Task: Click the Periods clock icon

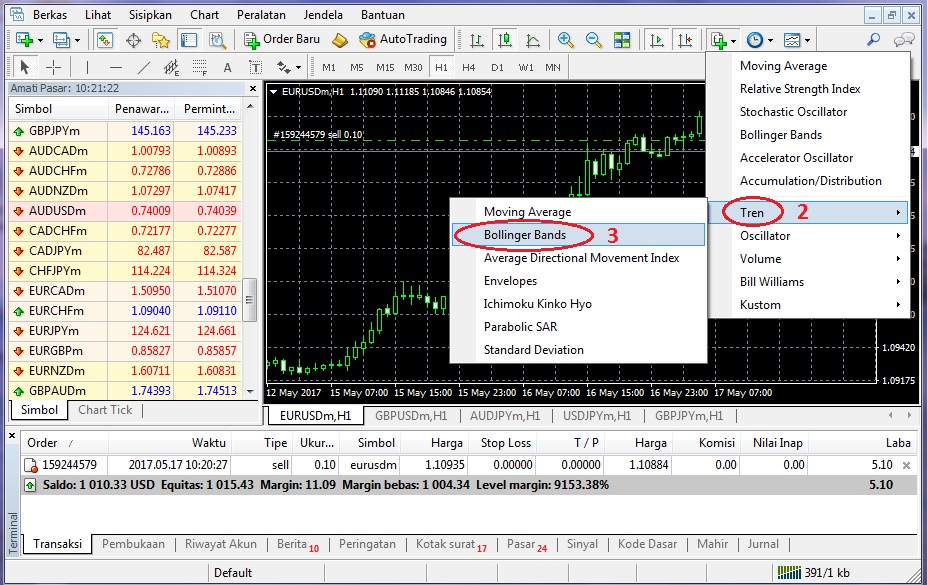Action: [755, 40]
